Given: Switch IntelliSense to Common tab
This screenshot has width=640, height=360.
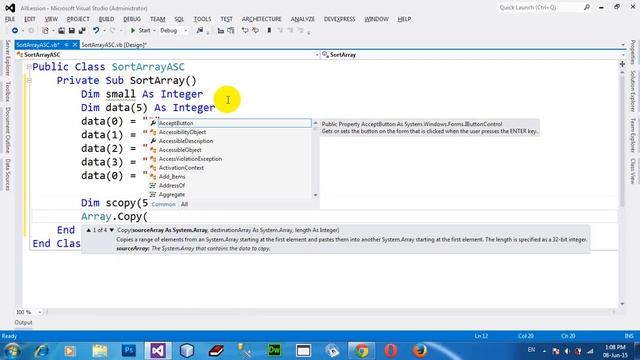Looking at the screenshot, I should tap(163, 204).
